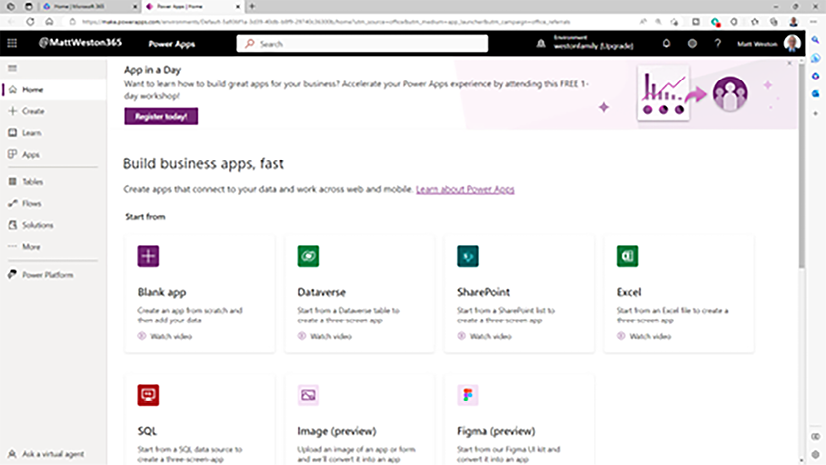Click the Figma (preview) card icon
826x465 pixels.
[x=468, y=395]
